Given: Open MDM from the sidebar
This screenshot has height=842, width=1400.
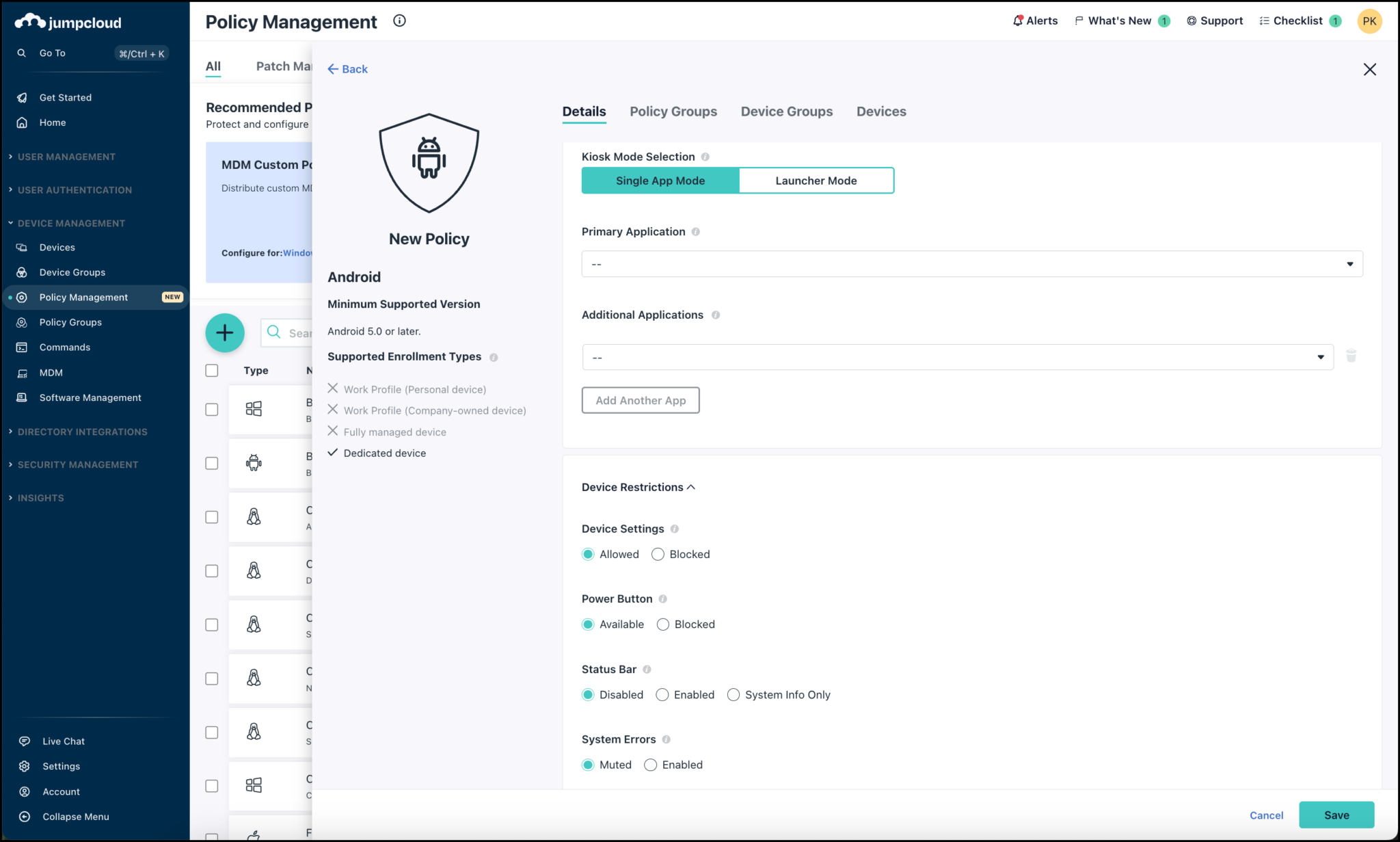Looking at the screenshot, I should [51, 372].
